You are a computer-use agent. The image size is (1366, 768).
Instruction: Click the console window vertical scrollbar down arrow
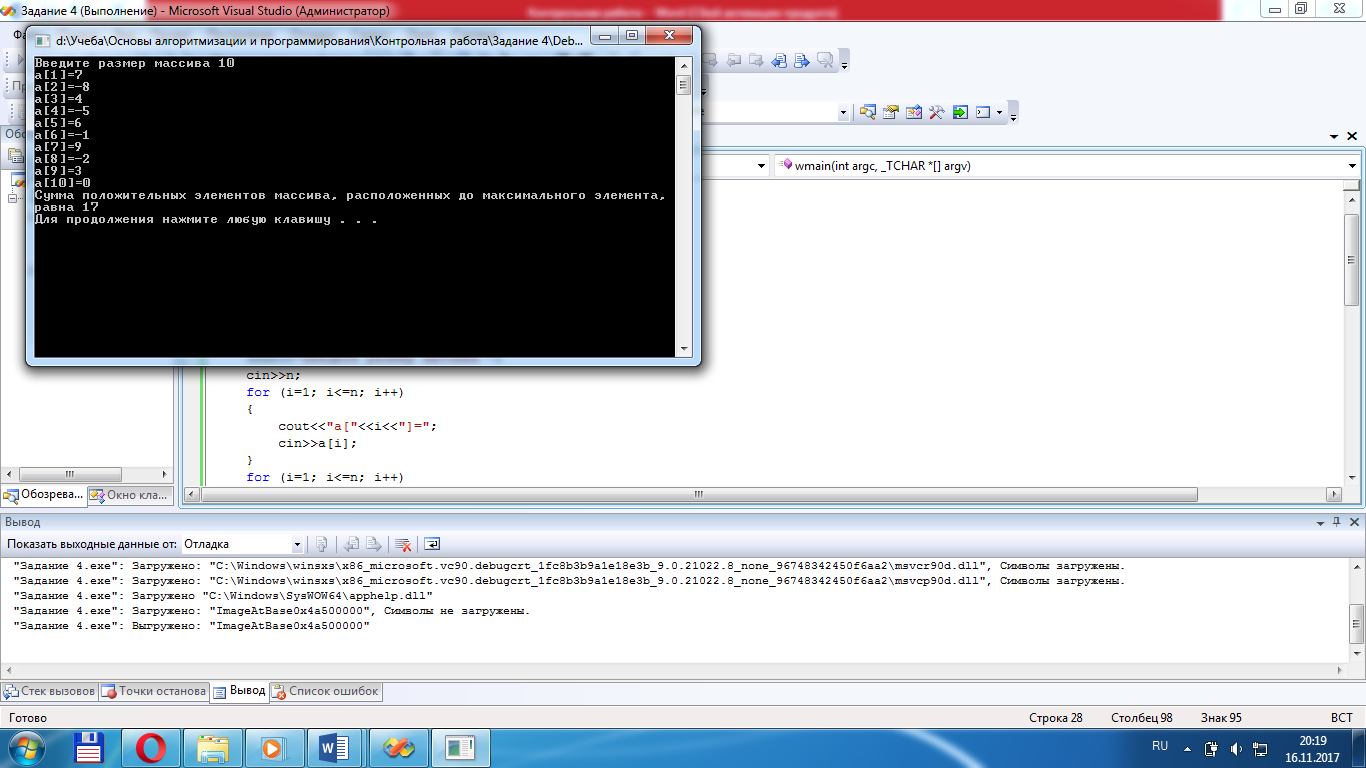684,348
